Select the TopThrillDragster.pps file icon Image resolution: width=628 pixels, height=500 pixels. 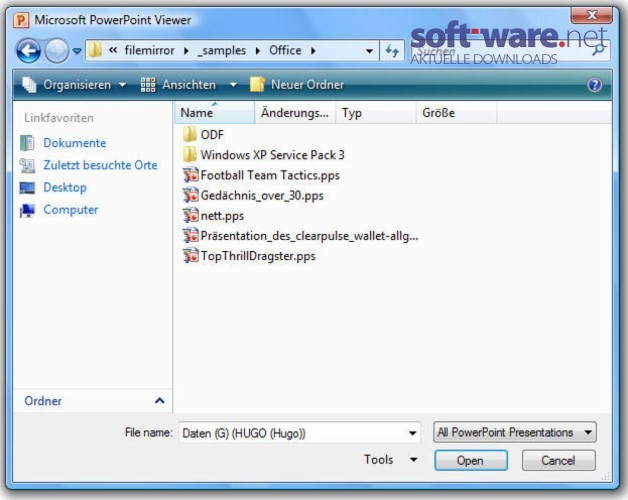click(x=190, y=255)
